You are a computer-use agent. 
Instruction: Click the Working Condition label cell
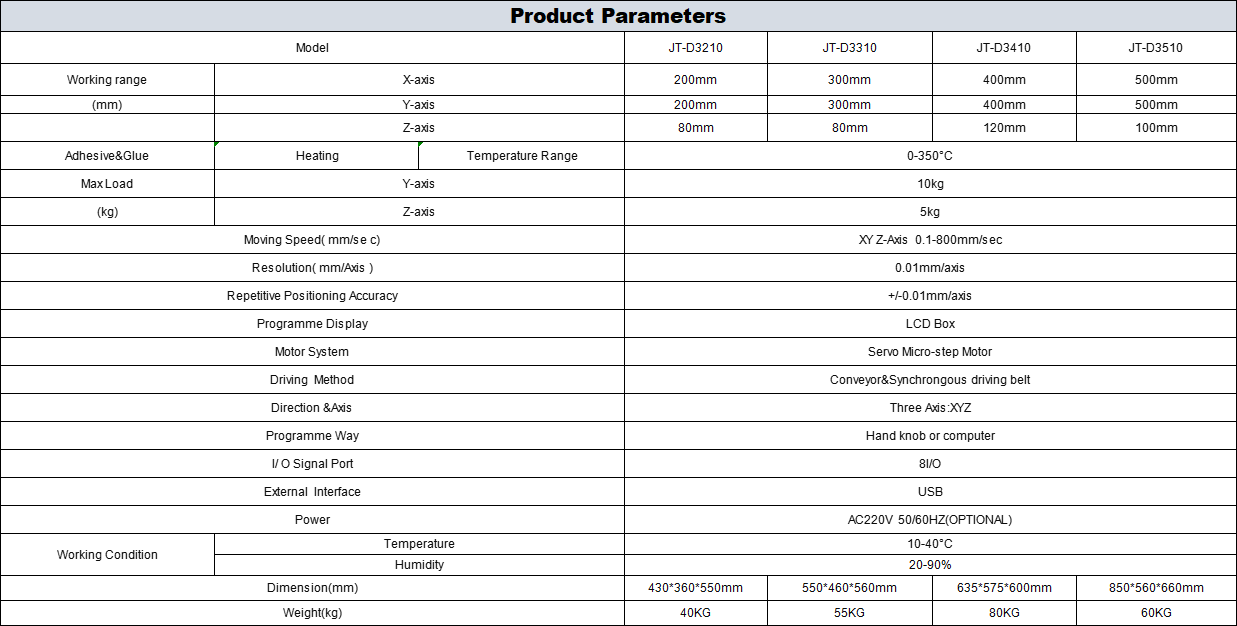(x=107, y=555)
